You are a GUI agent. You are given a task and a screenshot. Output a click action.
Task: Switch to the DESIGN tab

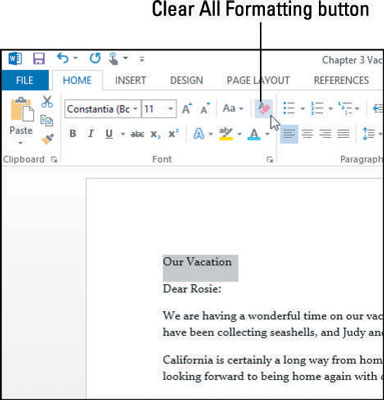(186, 80)
